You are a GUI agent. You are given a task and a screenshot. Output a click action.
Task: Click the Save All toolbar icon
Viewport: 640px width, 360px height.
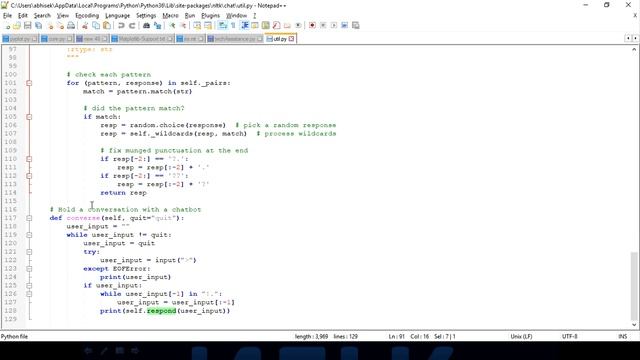(x=38, y=25)
